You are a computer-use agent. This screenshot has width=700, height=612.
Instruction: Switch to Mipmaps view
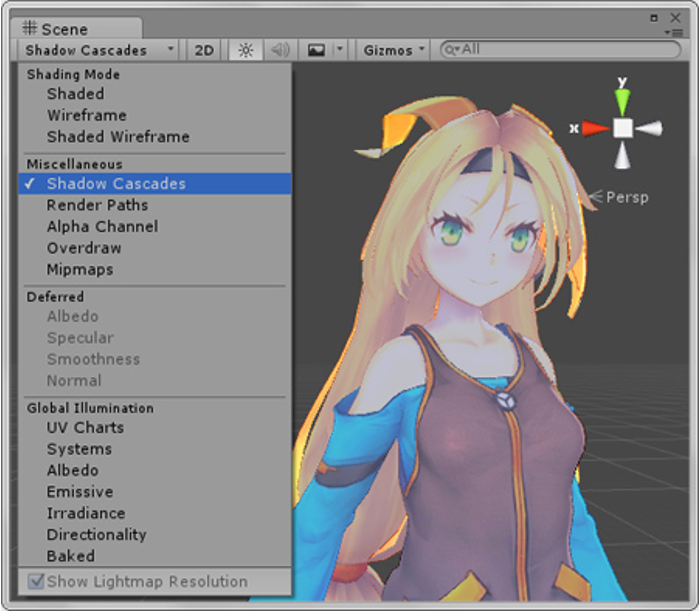click(x=154, y=269)
